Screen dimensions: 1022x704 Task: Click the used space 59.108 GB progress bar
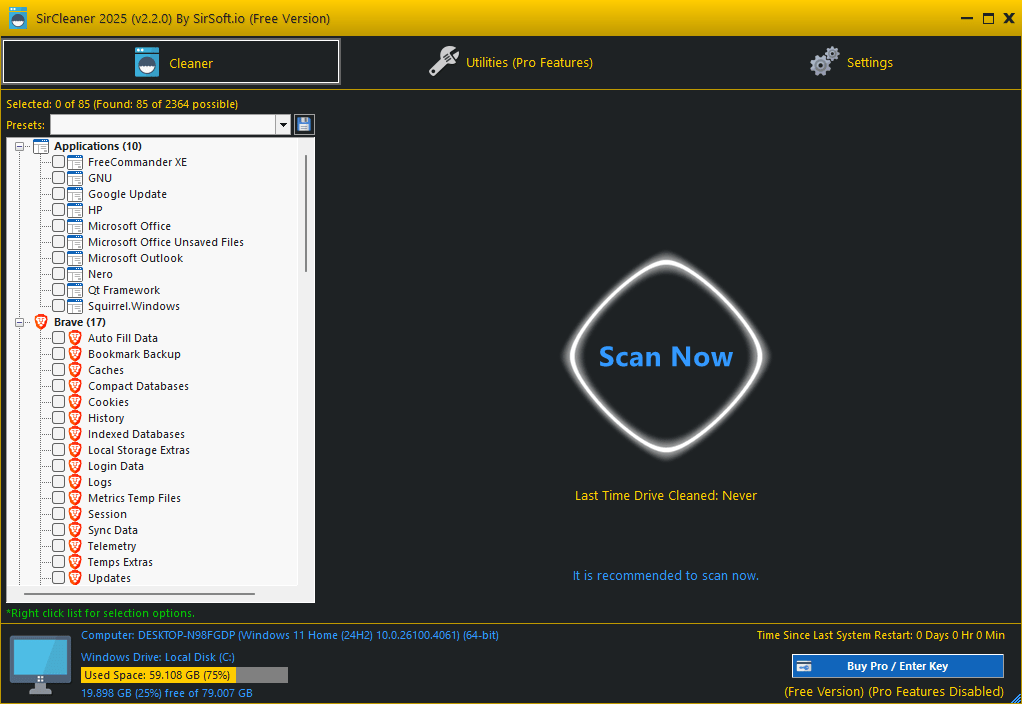[184, 675]
